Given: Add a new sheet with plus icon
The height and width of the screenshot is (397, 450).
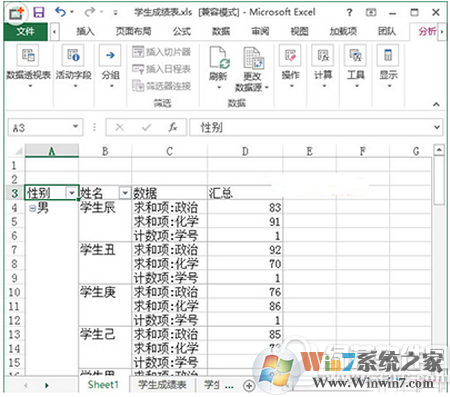Looking at the screenshot, I should pos(249,386).
